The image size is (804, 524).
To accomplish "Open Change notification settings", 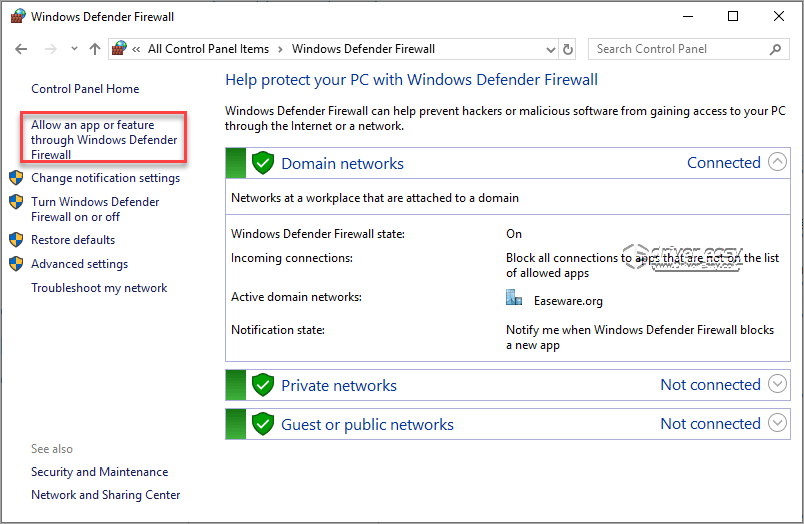I will [106, 178].
